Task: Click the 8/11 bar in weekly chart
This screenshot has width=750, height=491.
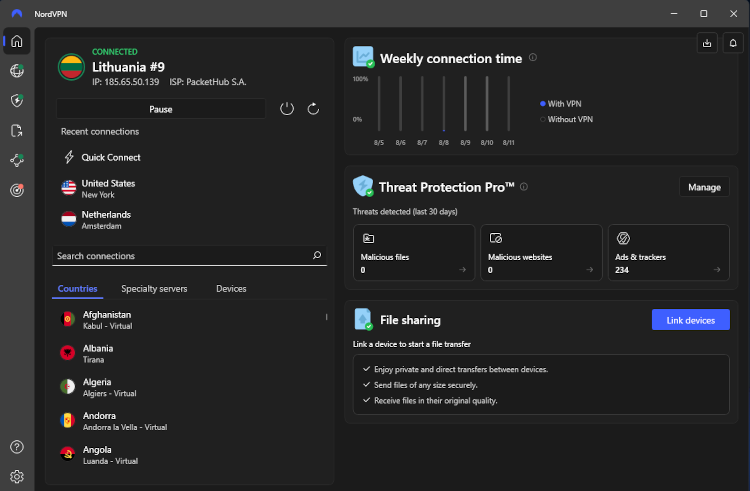Action: tap(508, 104)
